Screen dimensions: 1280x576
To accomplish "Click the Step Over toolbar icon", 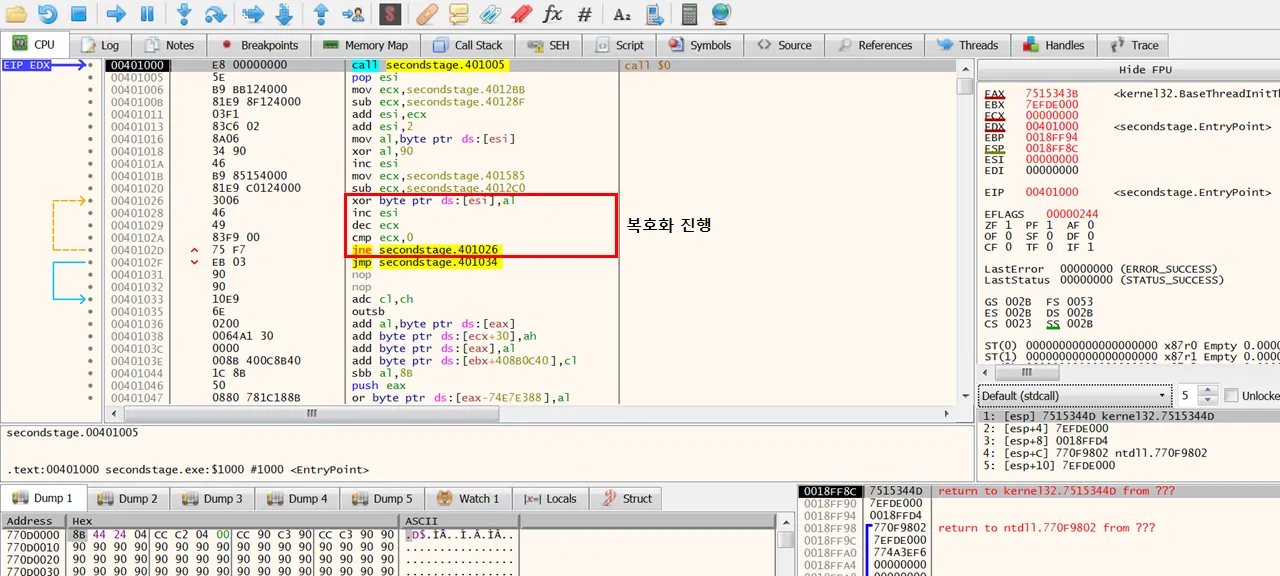I will [215, 14].
